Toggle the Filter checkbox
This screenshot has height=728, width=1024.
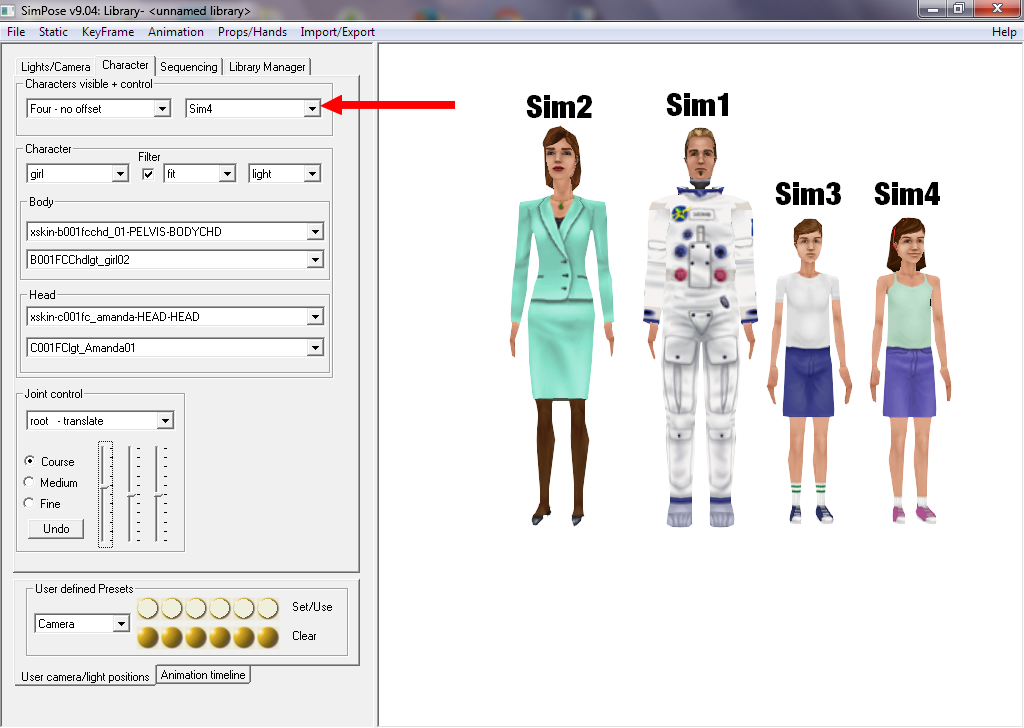click(x=149, y=174)
